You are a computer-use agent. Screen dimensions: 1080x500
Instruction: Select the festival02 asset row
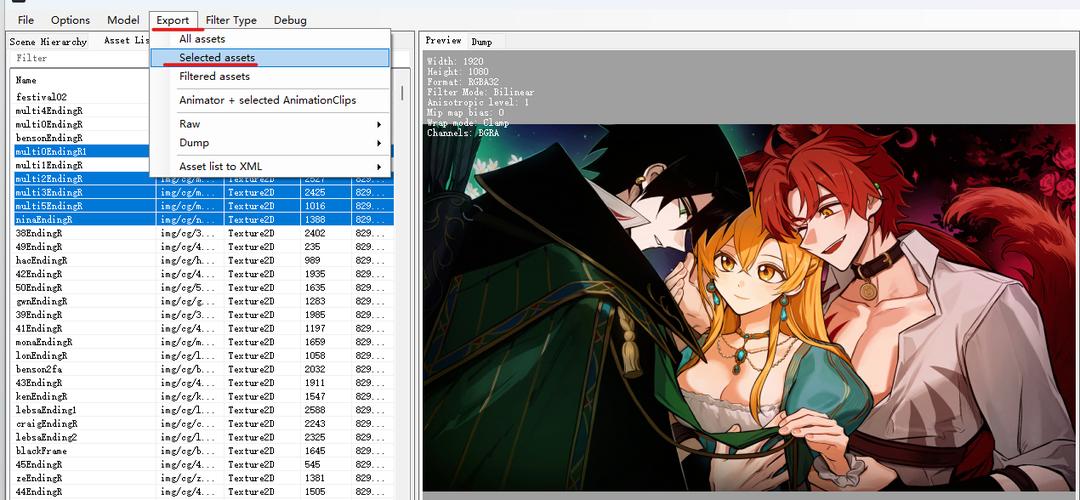click(x=85, y=97)
